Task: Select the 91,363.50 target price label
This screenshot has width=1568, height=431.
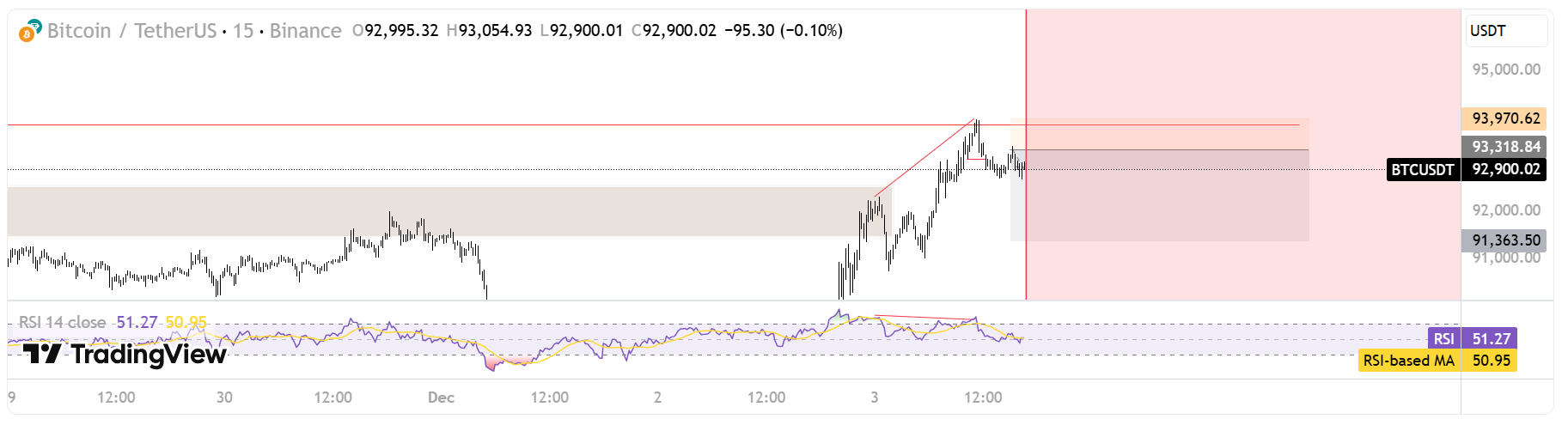Action: tap(1505, 240)
